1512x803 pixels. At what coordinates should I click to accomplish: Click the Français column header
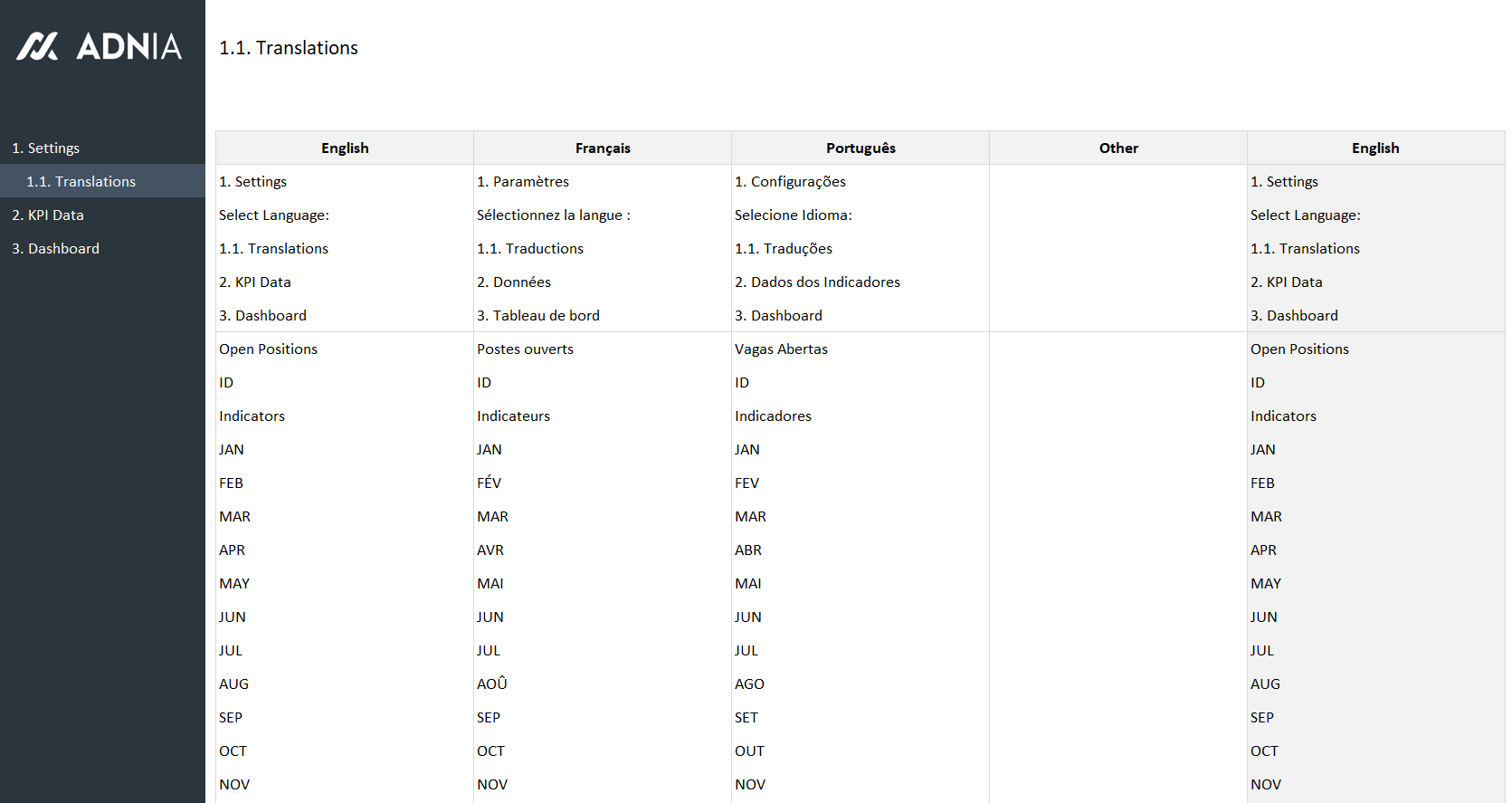coord(603,148)
